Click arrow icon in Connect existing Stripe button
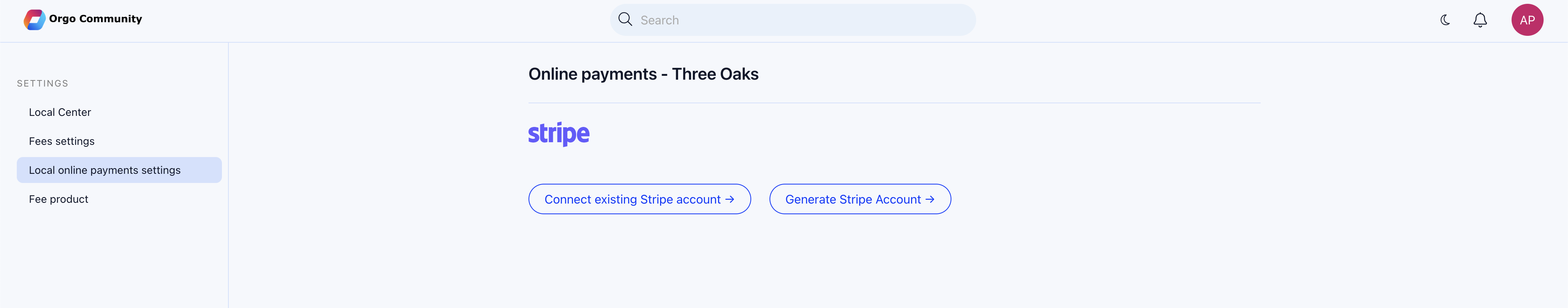This screenshot has height=308, width=1568. [730, 199]
